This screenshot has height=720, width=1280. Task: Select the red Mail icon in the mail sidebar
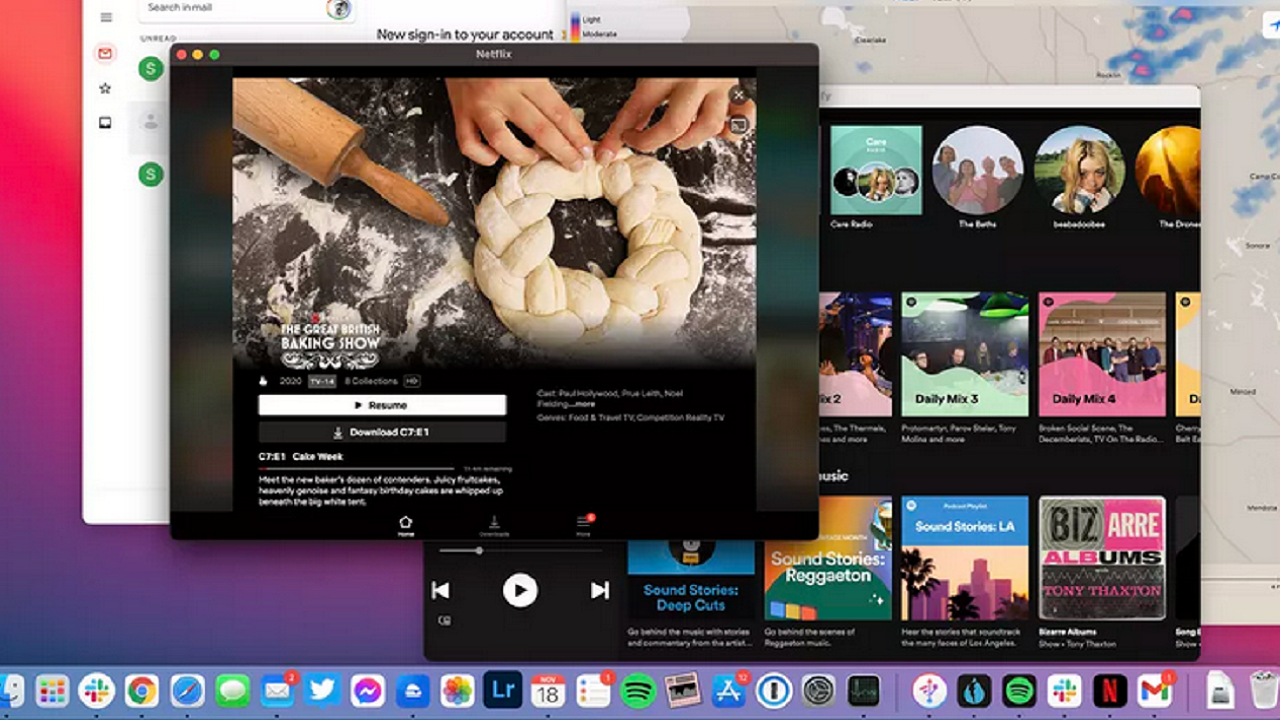(x=105, y=54)
